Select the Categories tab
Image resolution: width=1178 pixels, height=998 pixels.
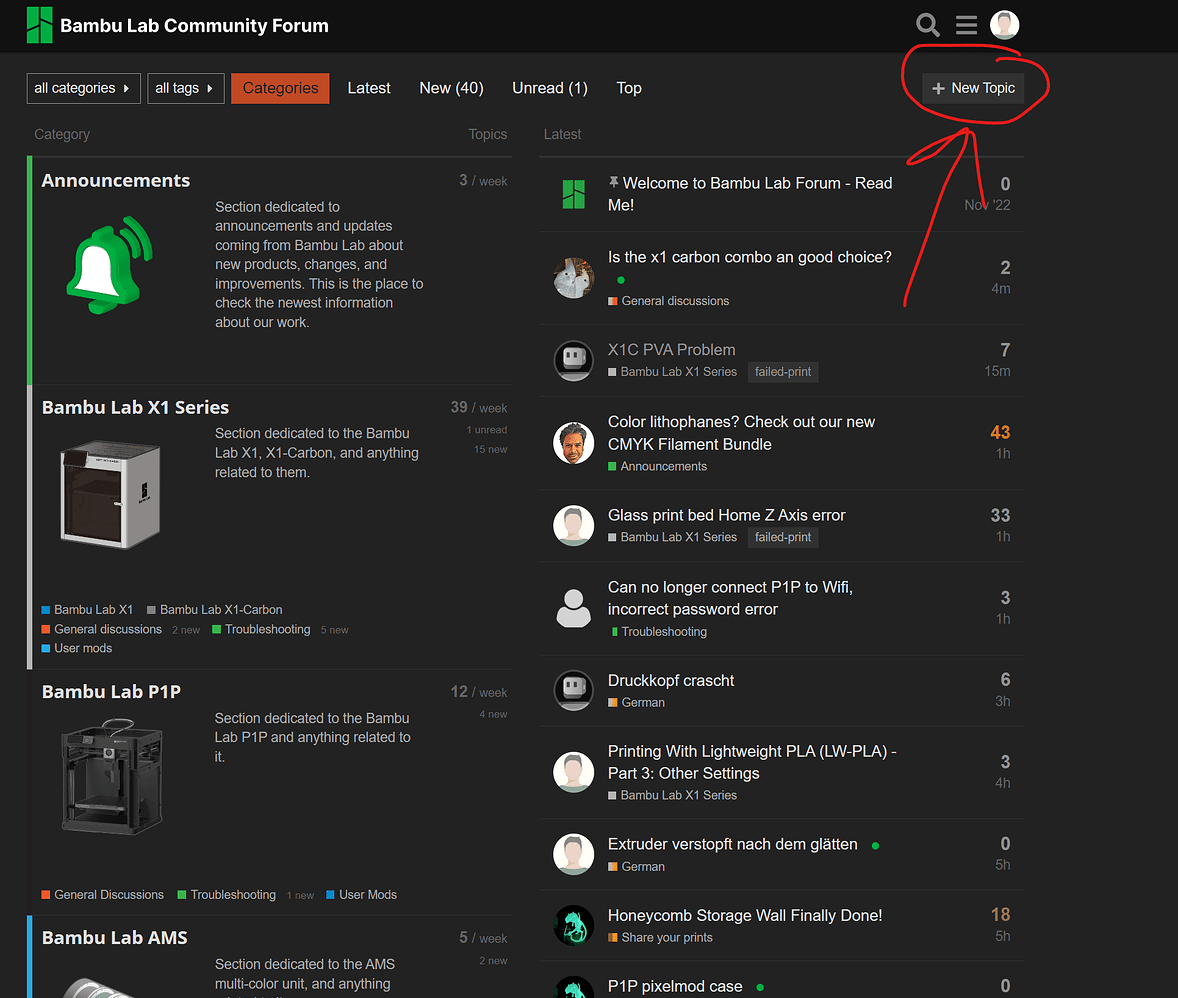pyautogui.click(x=280, y=88)
